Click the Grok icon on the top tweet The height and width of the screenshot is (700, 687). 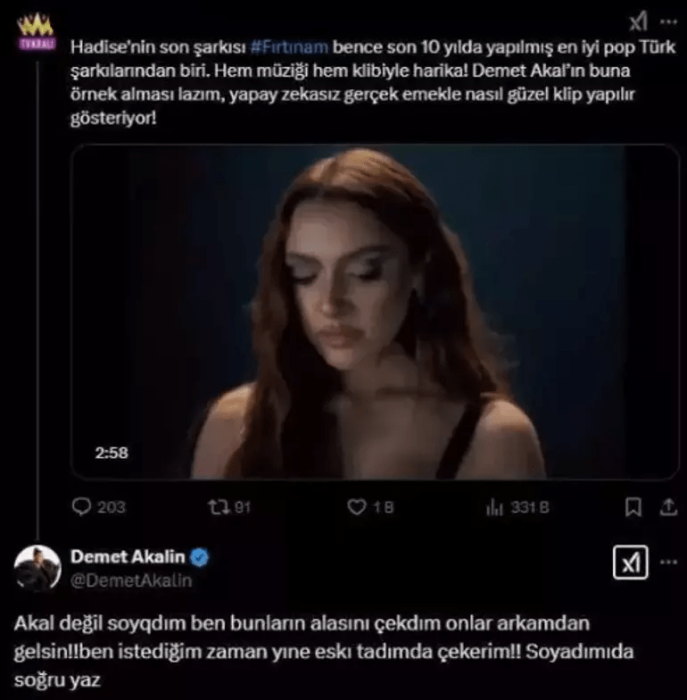point(638,21)
